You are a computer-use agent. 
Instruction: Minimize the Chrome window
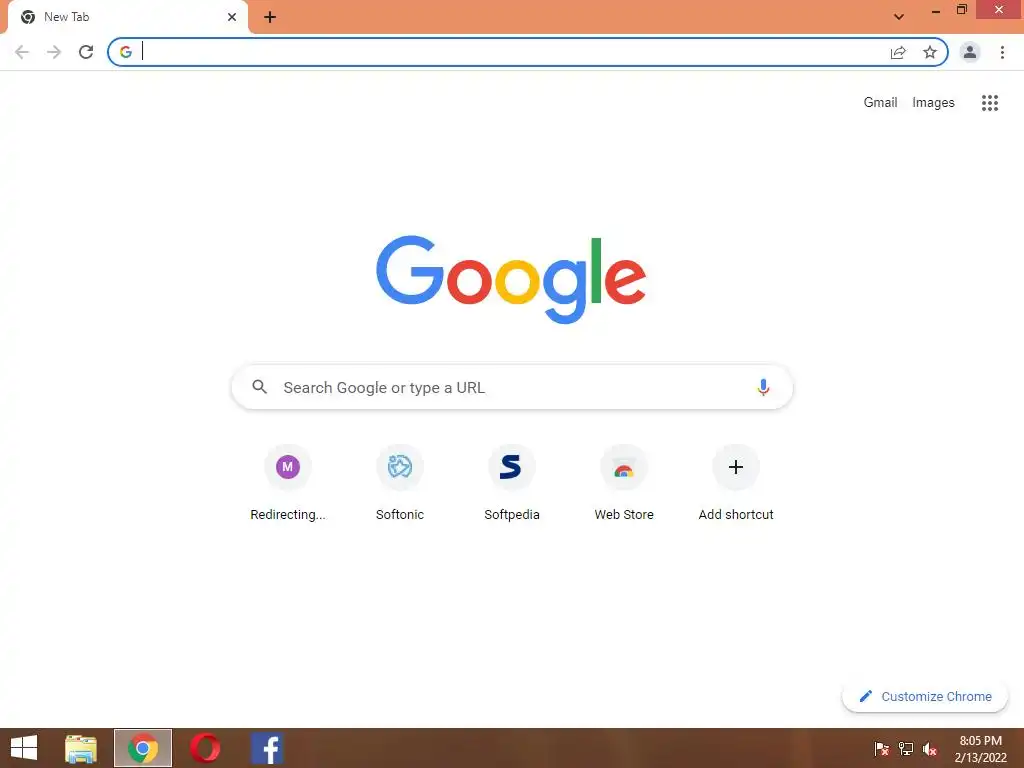pyautogui.click(x=936, y=10)
